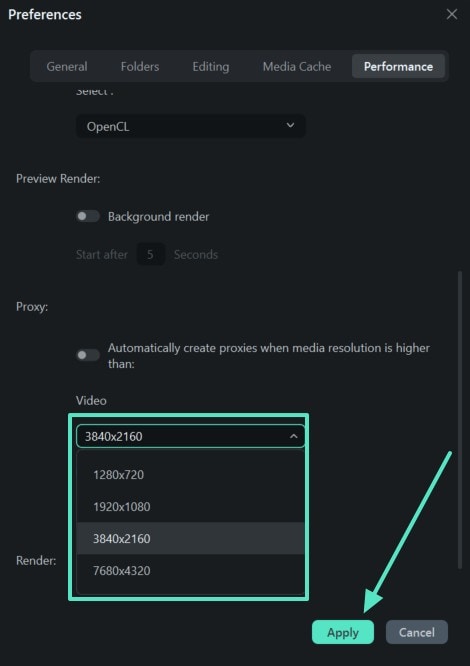Click the Start after seconds field
This screenshot has width=470, height=666.
click(150, 254)
